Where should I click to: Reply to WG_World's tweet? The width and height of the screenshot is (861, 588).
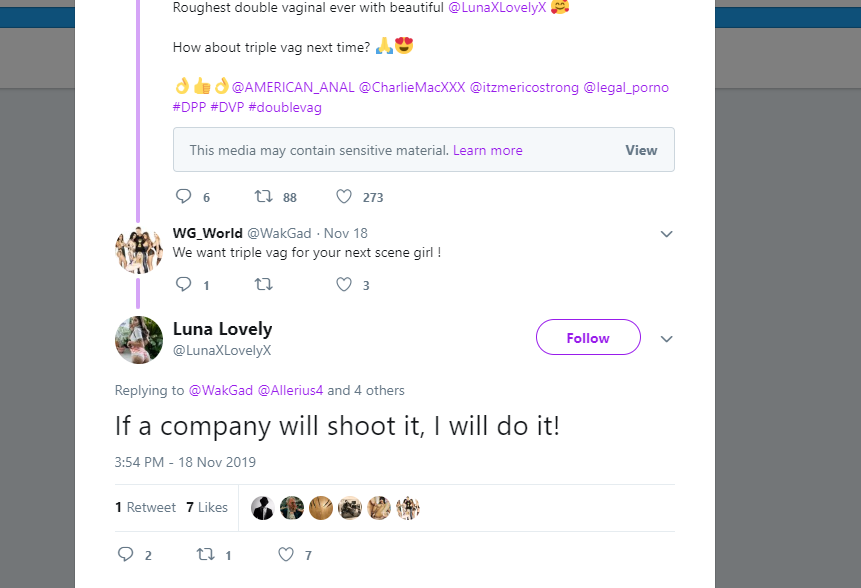coord(183,285)
